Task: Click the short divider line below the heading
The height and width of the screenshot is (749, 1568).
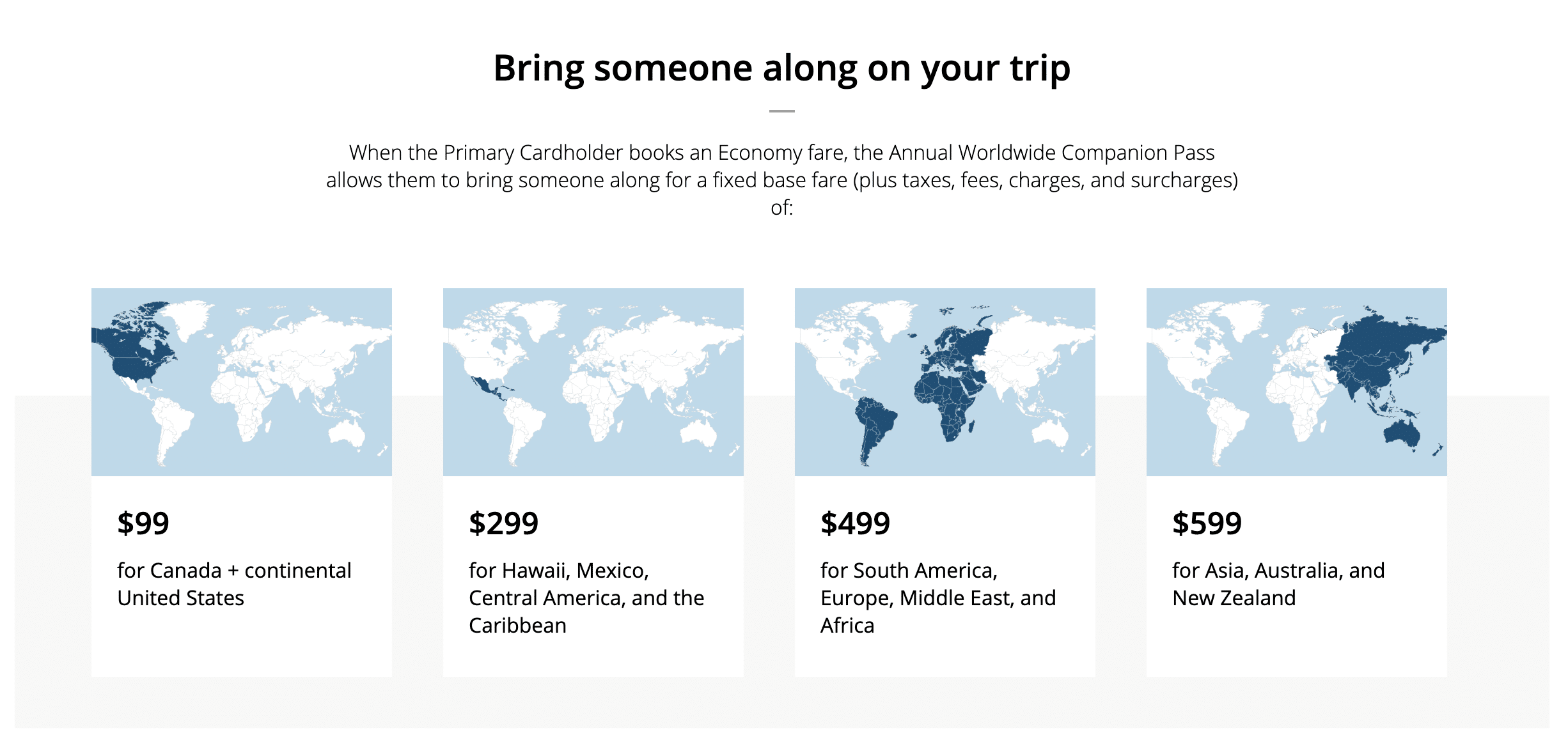Action: click(x=781, y=111)
